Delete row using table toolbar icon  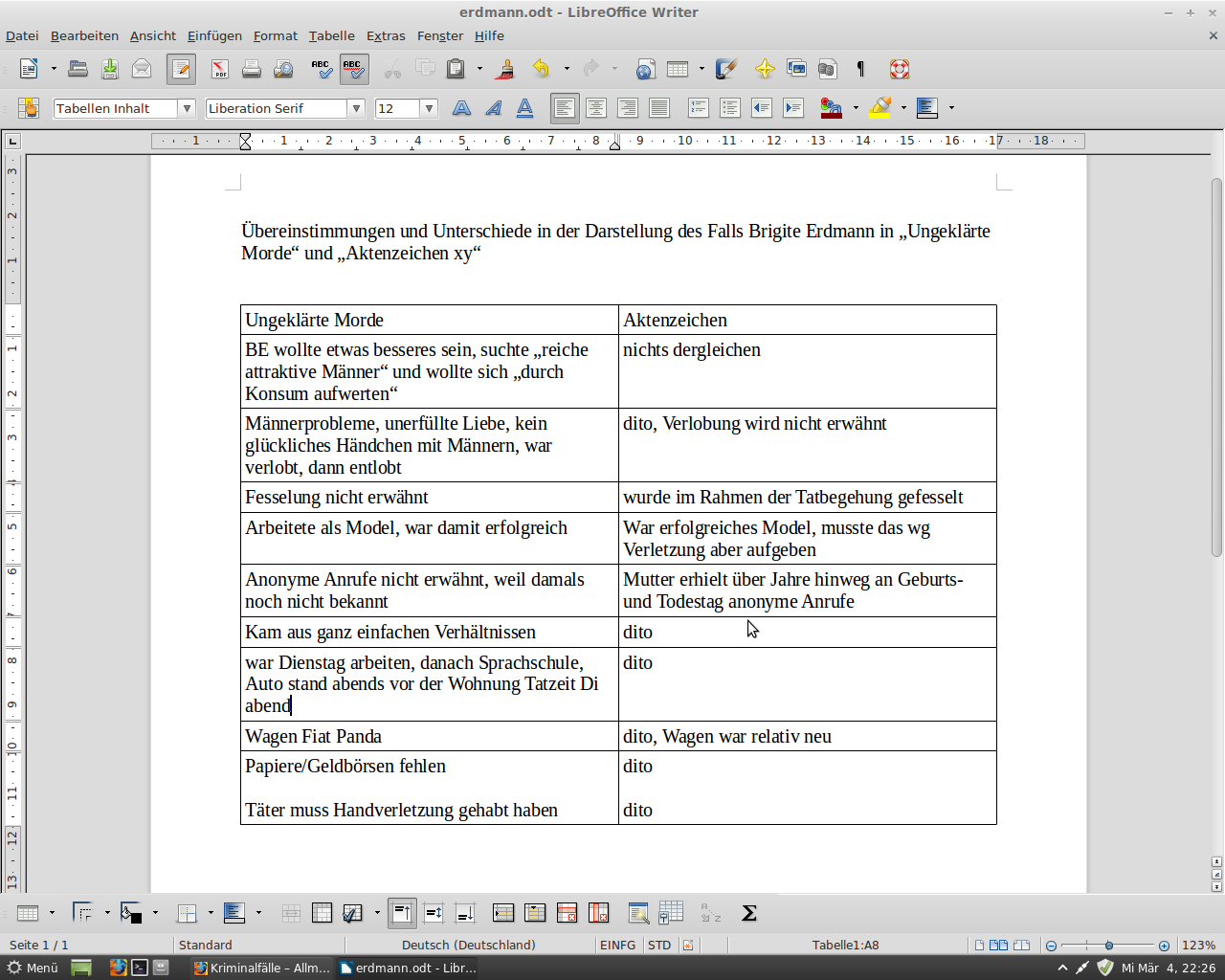567,913
